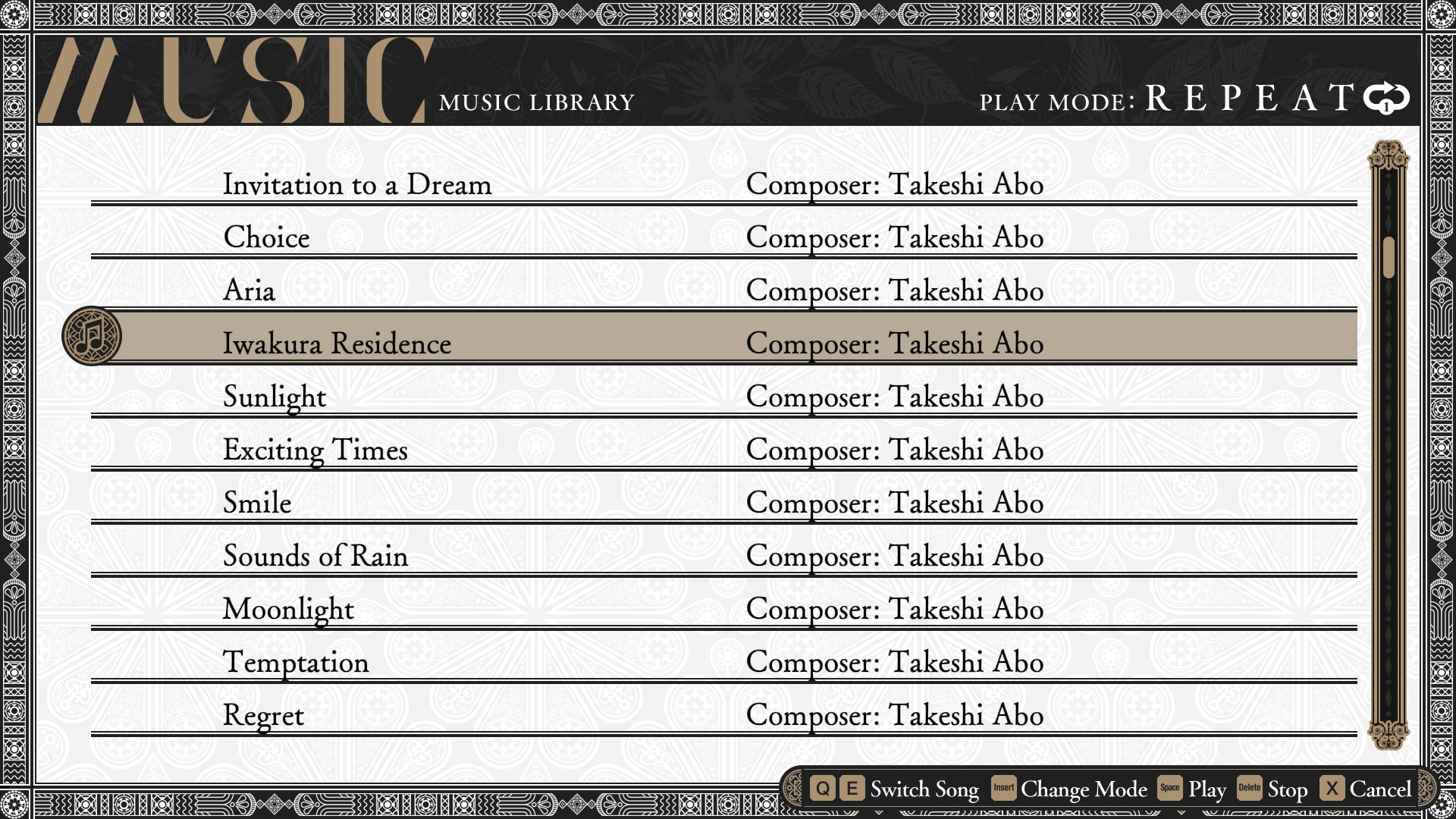The width and height of the screenshot is (1456, 819).
Task: Click the scrollbar thumb handle
Action: click(1389, 258)
